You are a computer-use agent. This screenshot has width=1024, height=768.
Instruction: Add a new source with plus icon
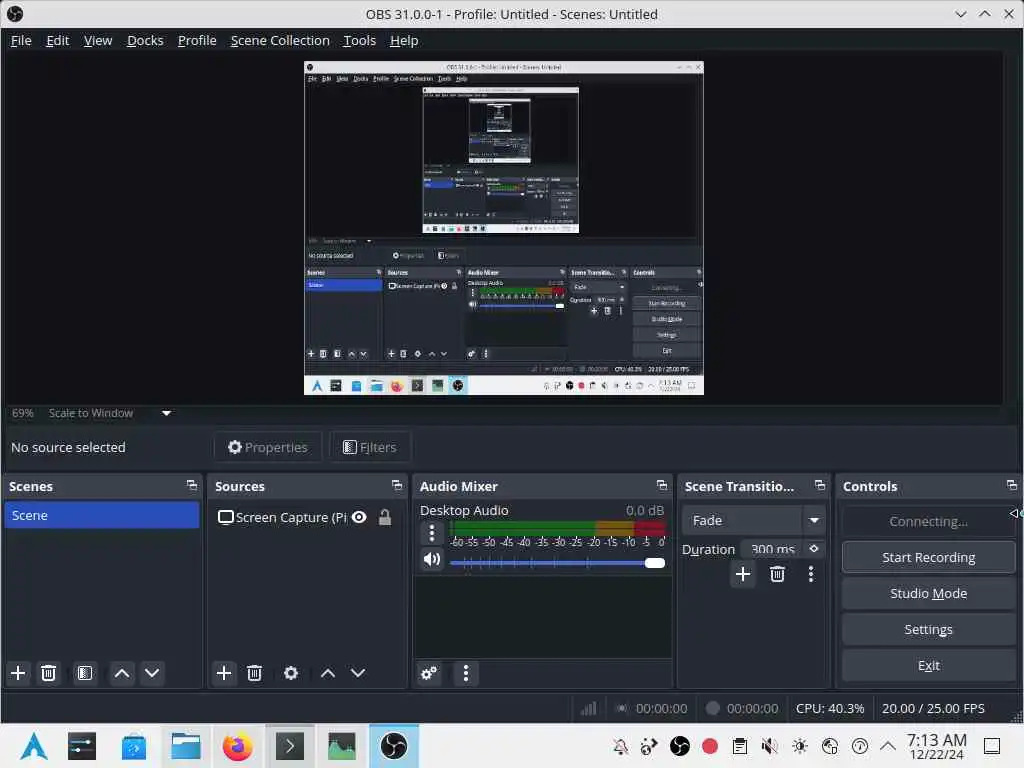tap(224, 673)
